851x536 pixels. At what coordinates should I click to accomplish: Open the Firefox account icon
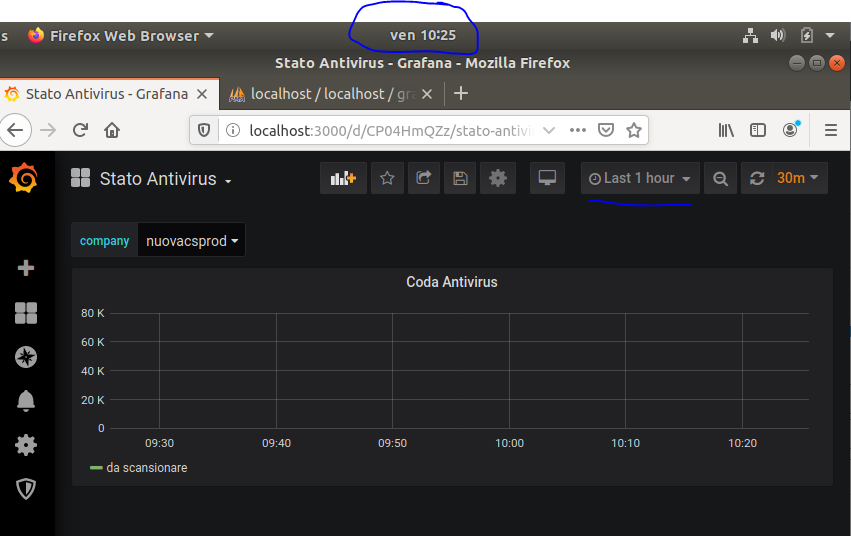tap(790, 130)
